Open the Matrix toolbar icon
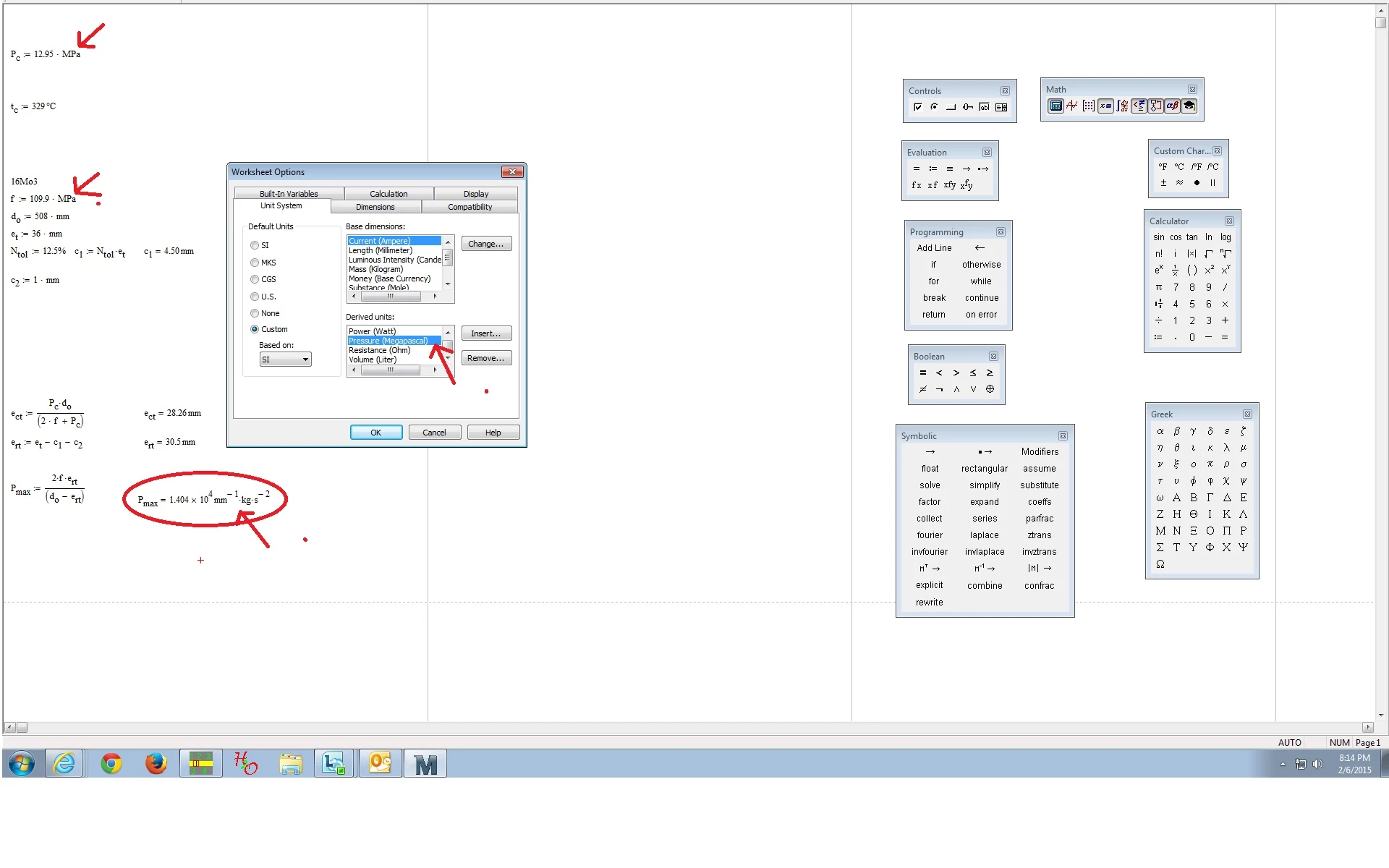 point(1089,106)
